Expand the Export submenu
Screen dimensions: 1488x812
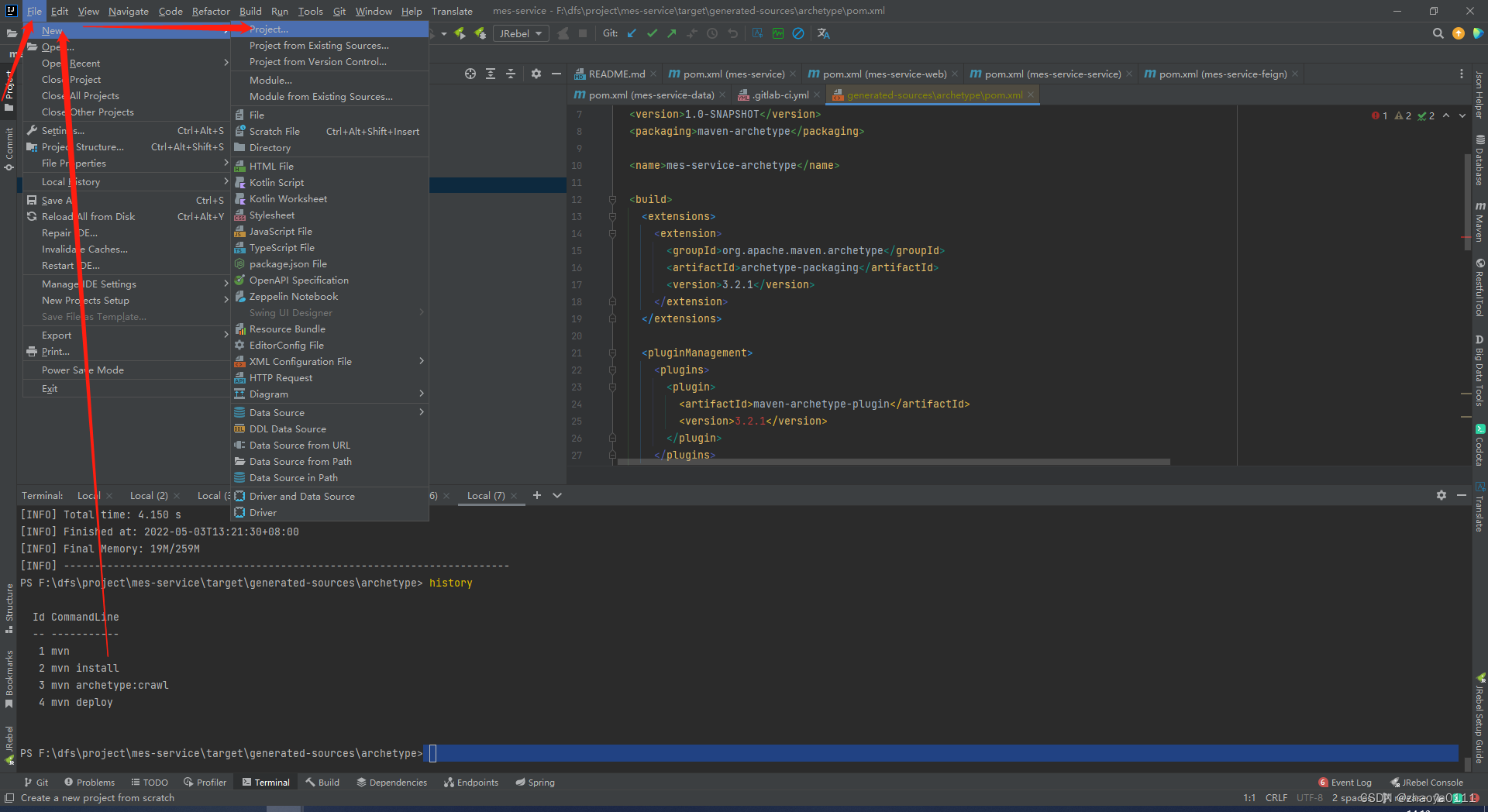tap(128, 335)
